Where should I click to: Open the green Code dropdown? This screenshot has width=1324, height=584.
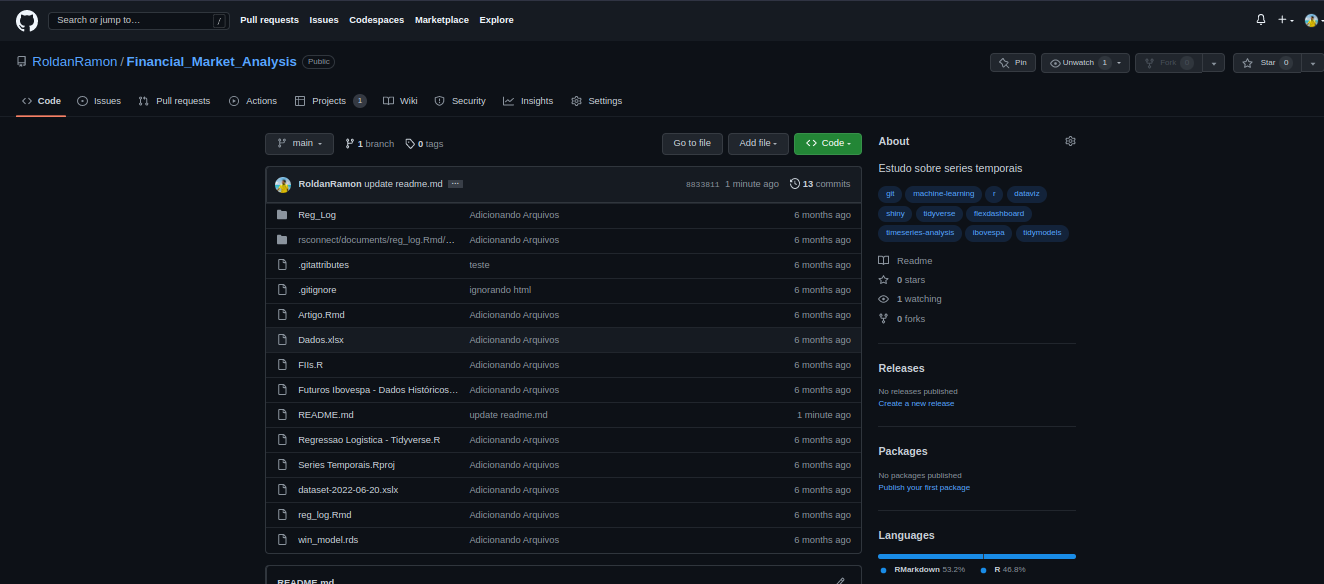(827, 144)
